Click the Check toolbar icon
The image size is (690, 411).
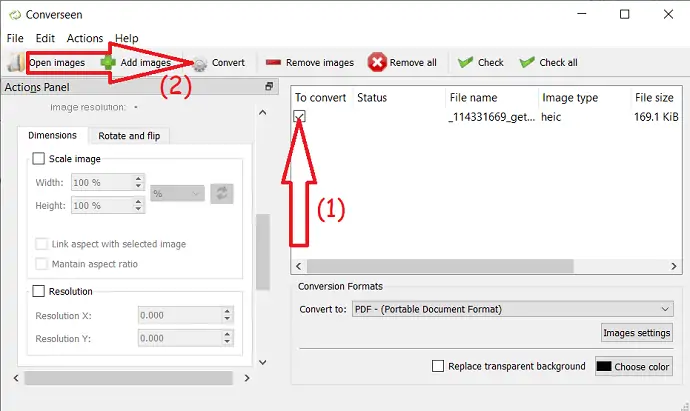coord(465,63)
